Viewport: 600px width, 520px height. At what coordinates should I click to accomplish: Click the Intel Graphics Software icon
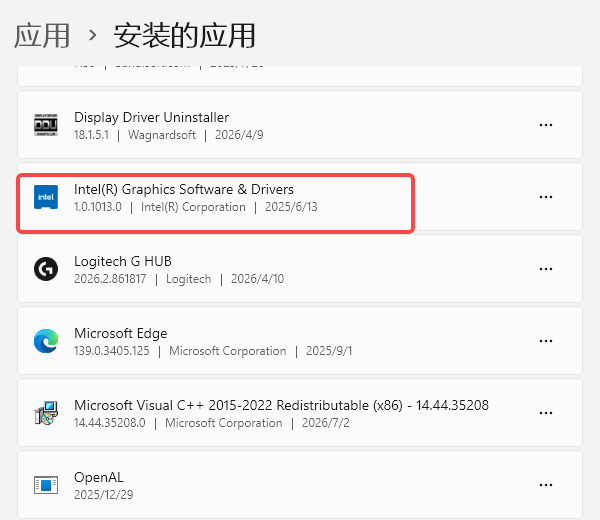point(46,197)
